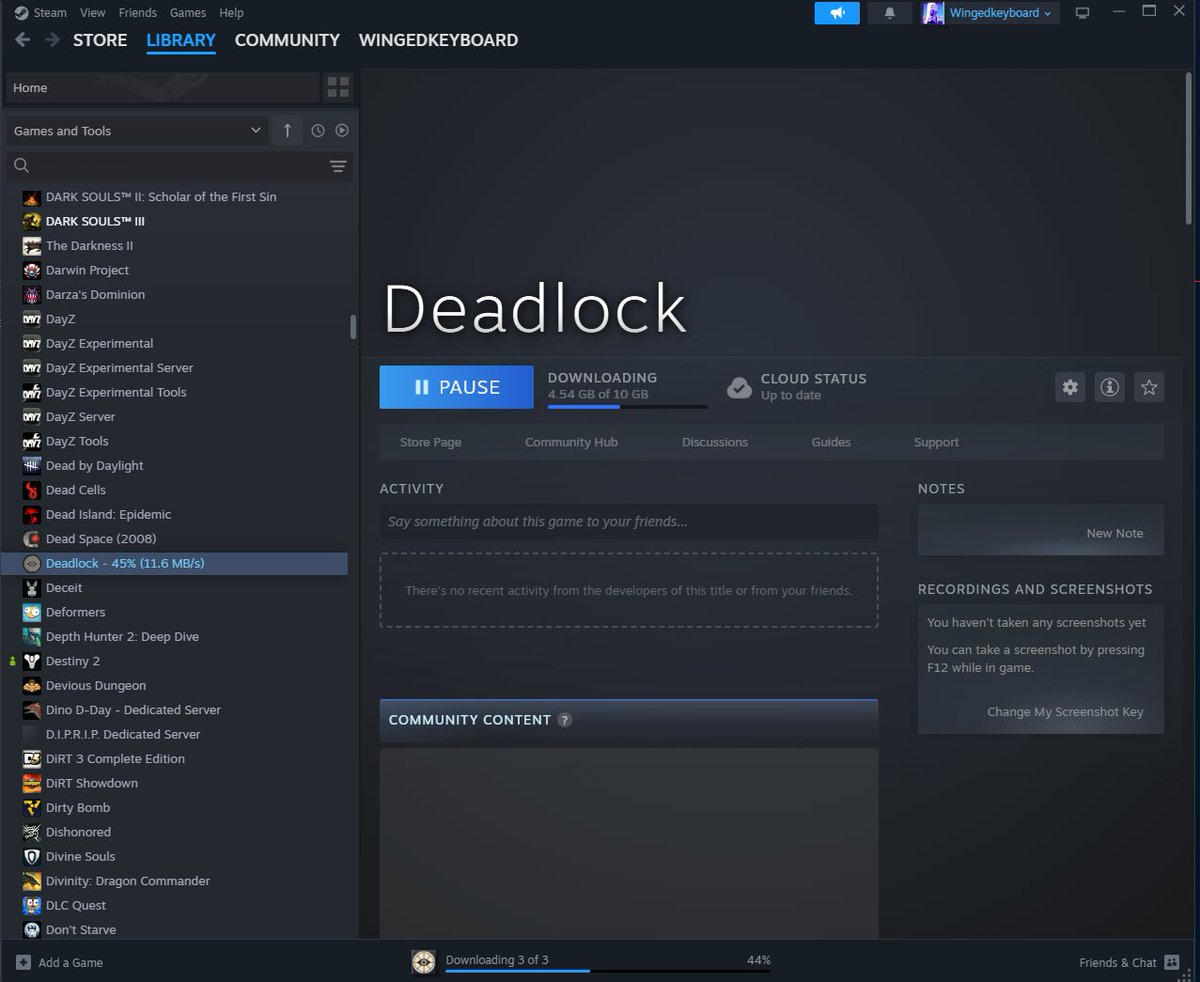1200x982 pixels.
Task: Click the Steam logo in menu bar
Action: (22, 13)
